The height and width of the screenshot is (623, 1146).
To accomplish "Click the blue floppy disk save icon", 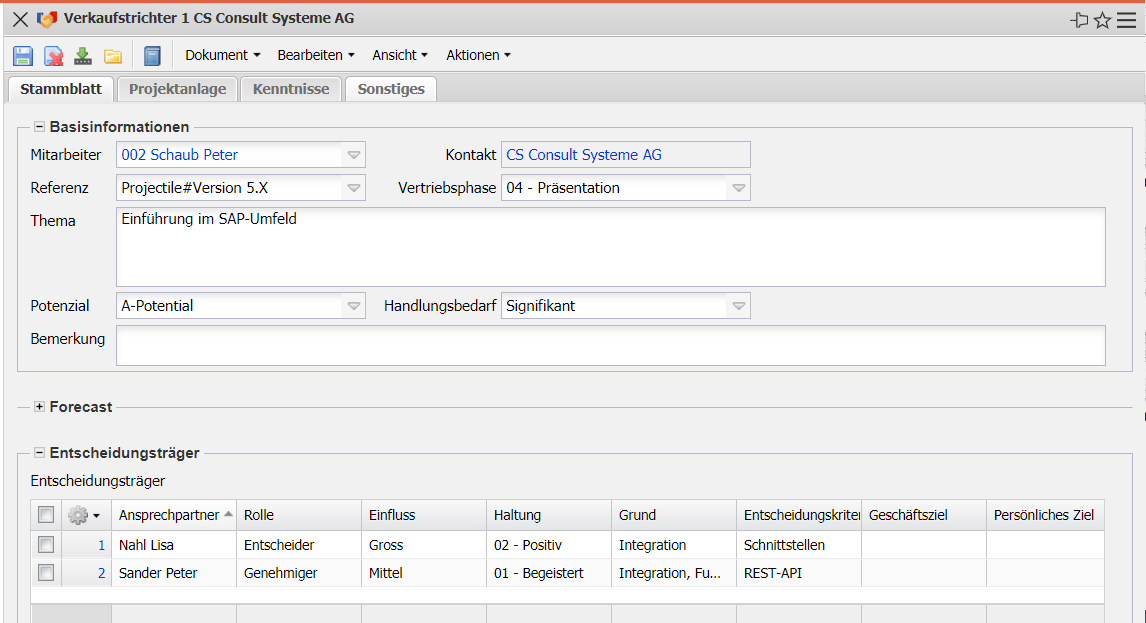I will pos(23,56).
